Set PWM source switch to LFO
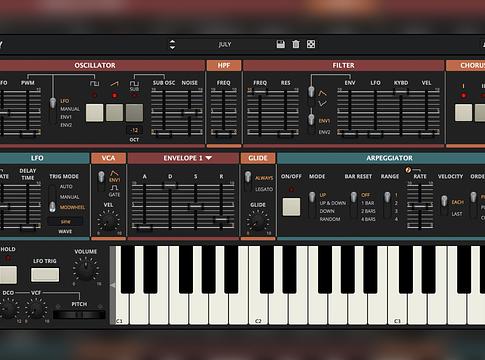 pyautogui.click(x=65, y=101)
